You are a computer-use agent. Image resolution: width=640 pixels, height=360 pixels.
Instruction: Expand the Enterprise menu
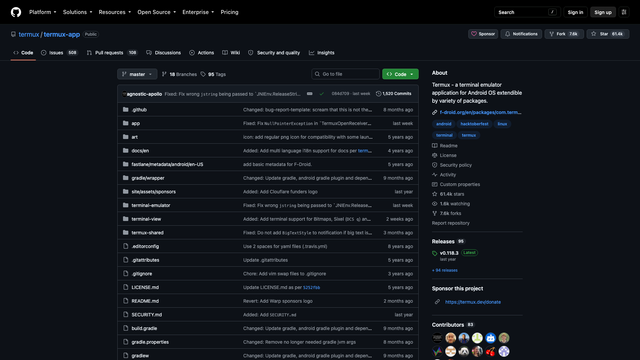[x=198, y=12]
